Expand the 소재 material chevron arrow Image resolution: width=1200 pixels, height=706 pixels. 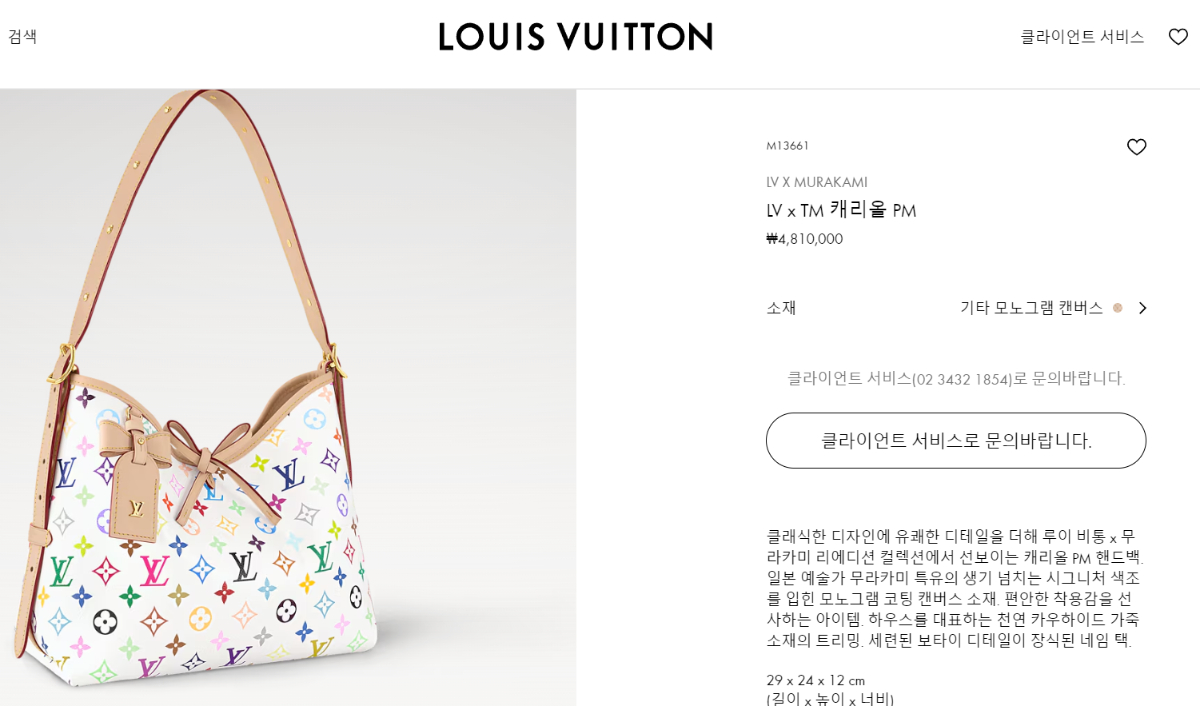tap(1142, 308)
